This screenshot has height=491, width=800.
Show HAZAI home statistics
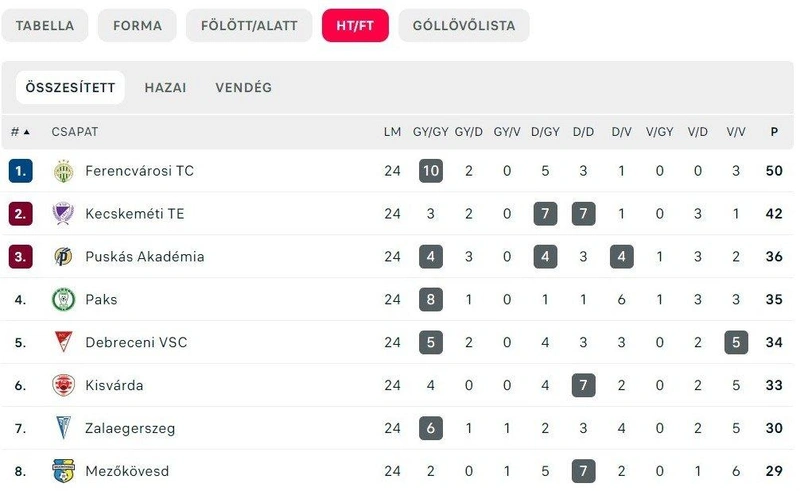165,88
